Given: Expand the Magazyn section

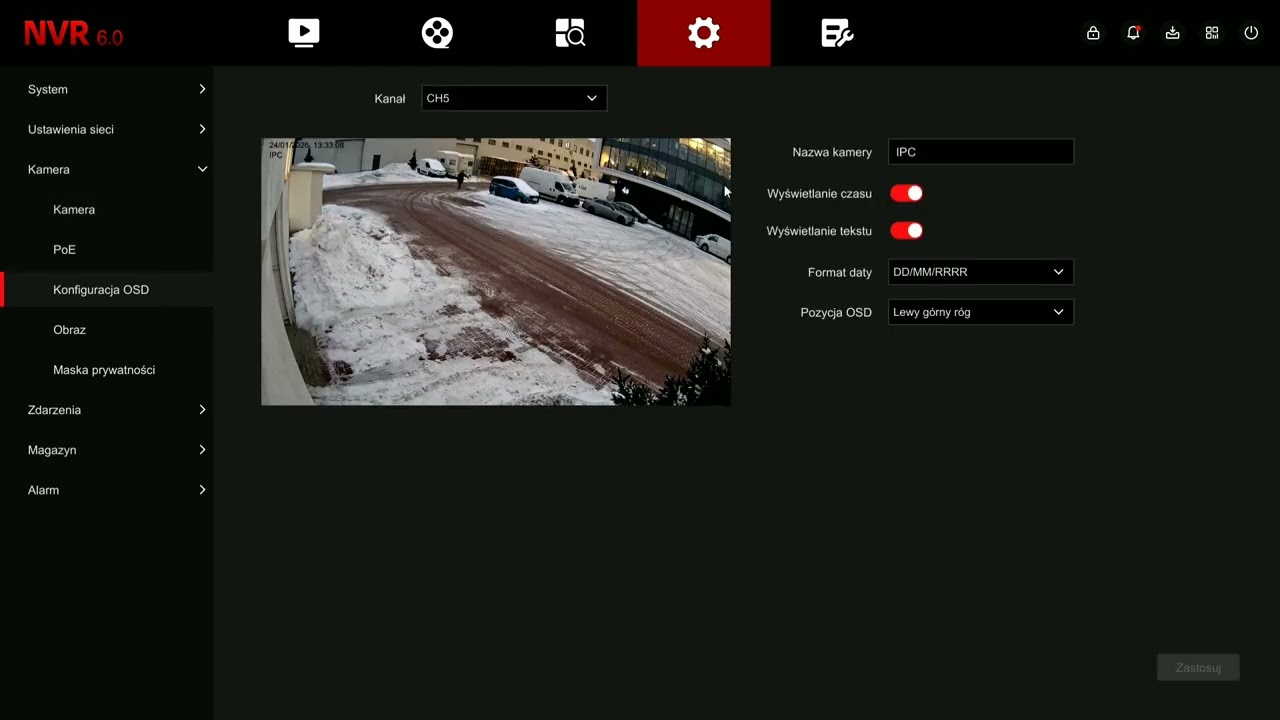Looking at the screenshot, I should (x=107, y=450).
